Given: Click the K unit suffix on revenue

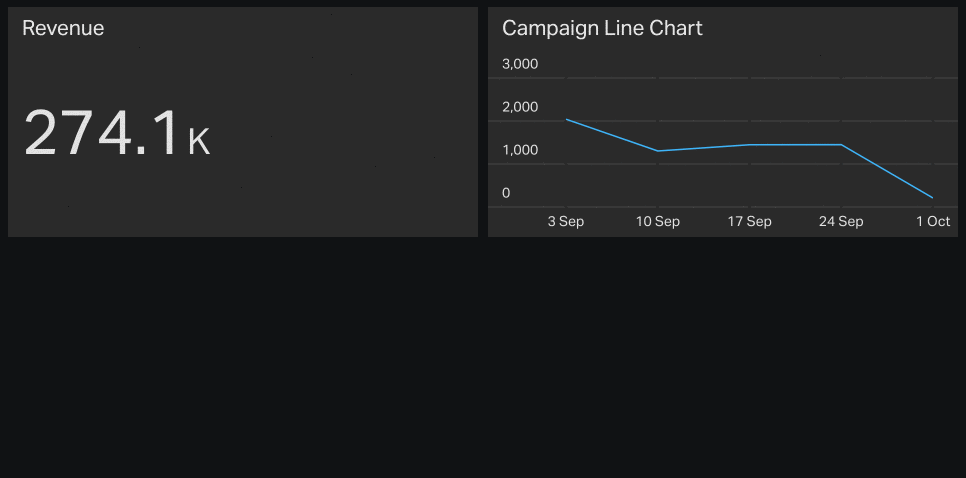Looking at the screenshot, I should [x=199, y=142].
